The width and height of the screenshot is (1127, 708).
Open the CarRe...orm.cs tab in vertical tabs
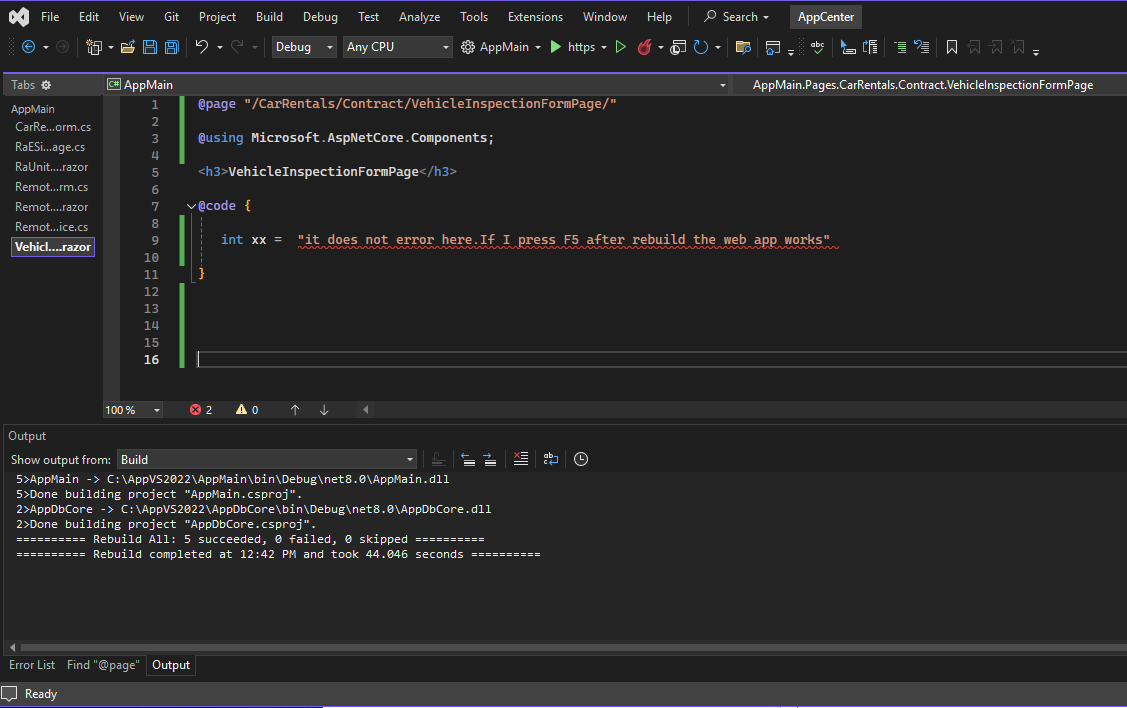tap(53, 127)
